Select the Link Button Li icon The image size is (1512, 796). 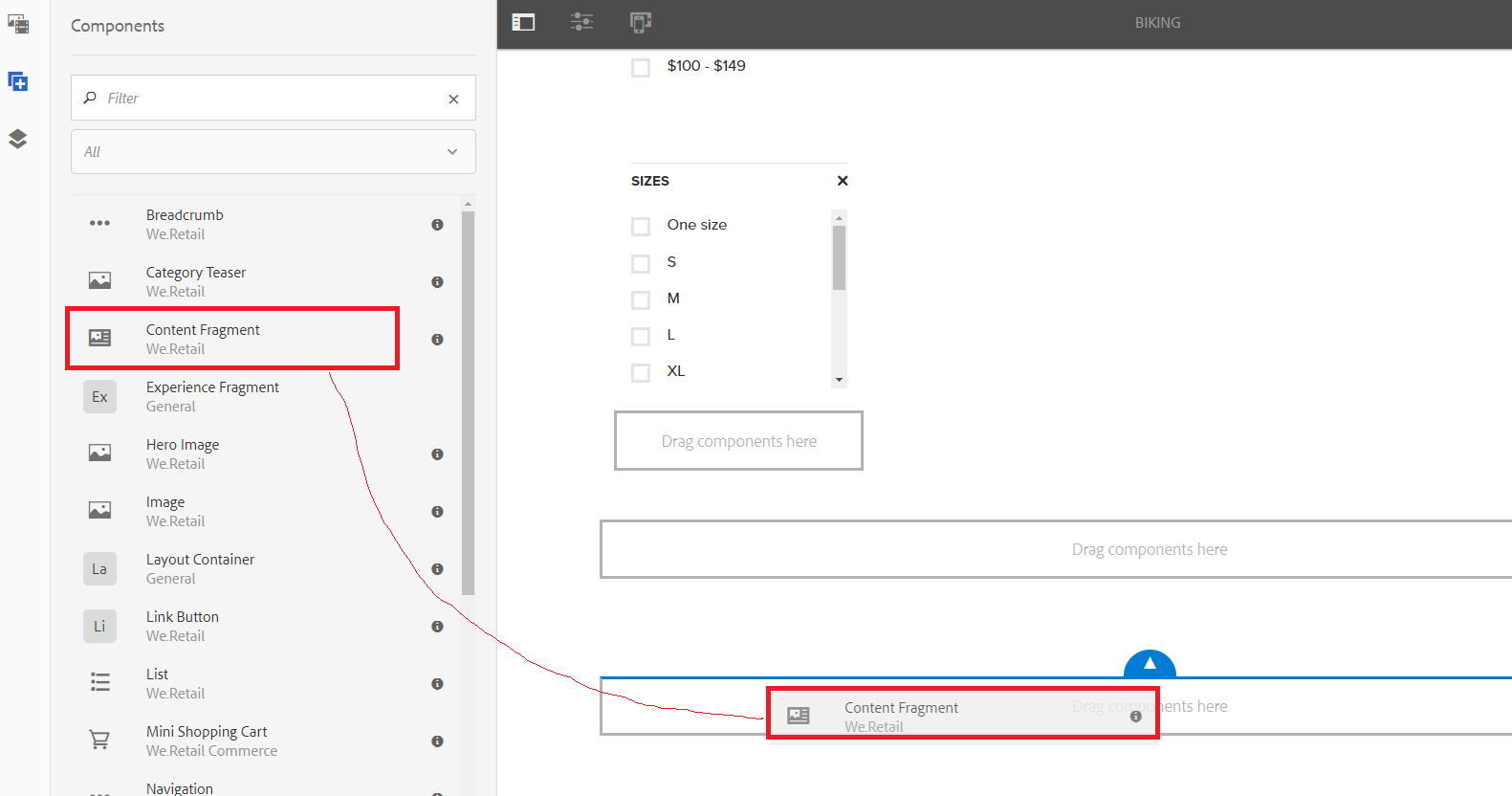(x=99, y=626)
